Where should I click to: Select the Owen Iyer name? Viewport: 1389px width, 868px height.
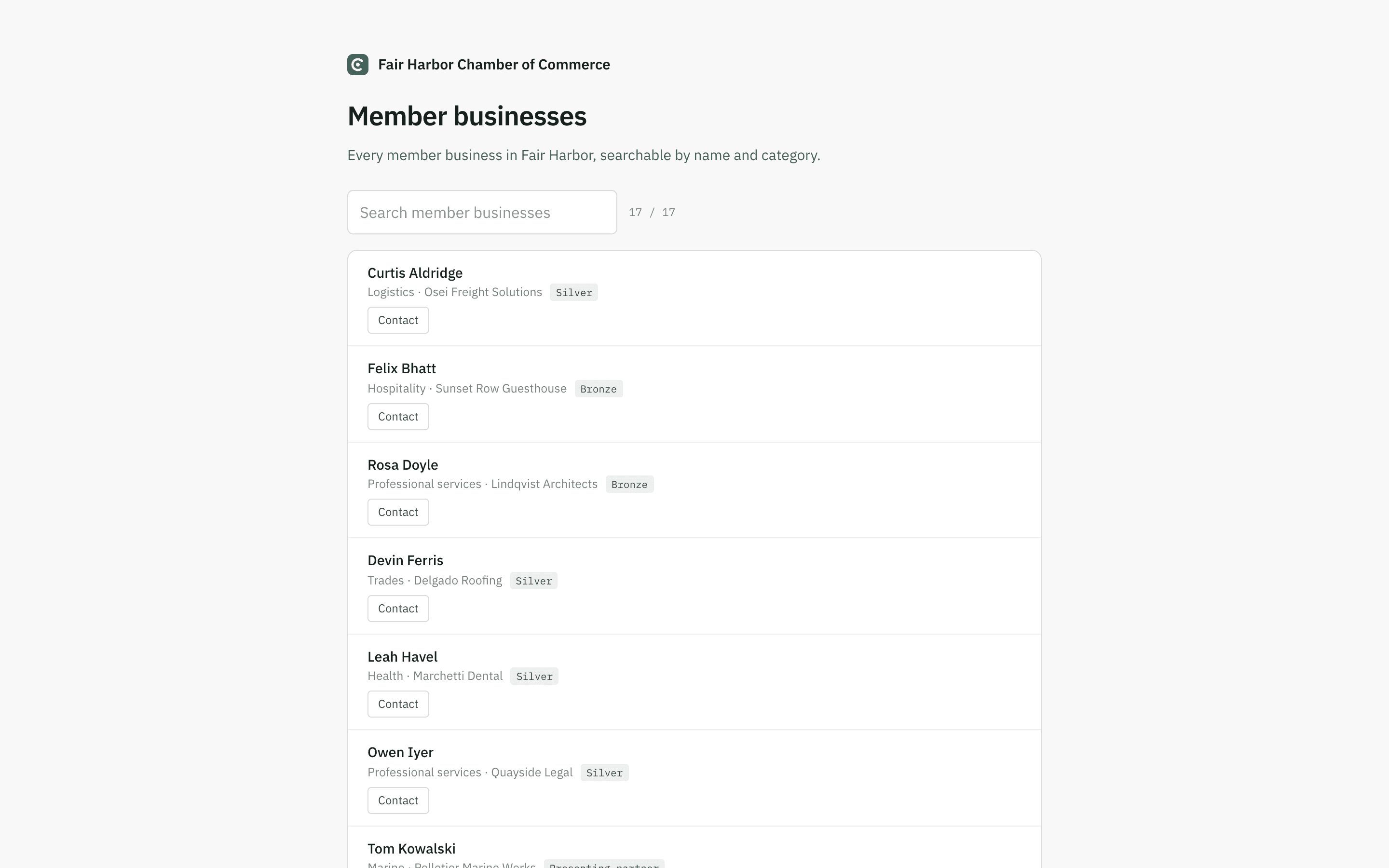401,752
